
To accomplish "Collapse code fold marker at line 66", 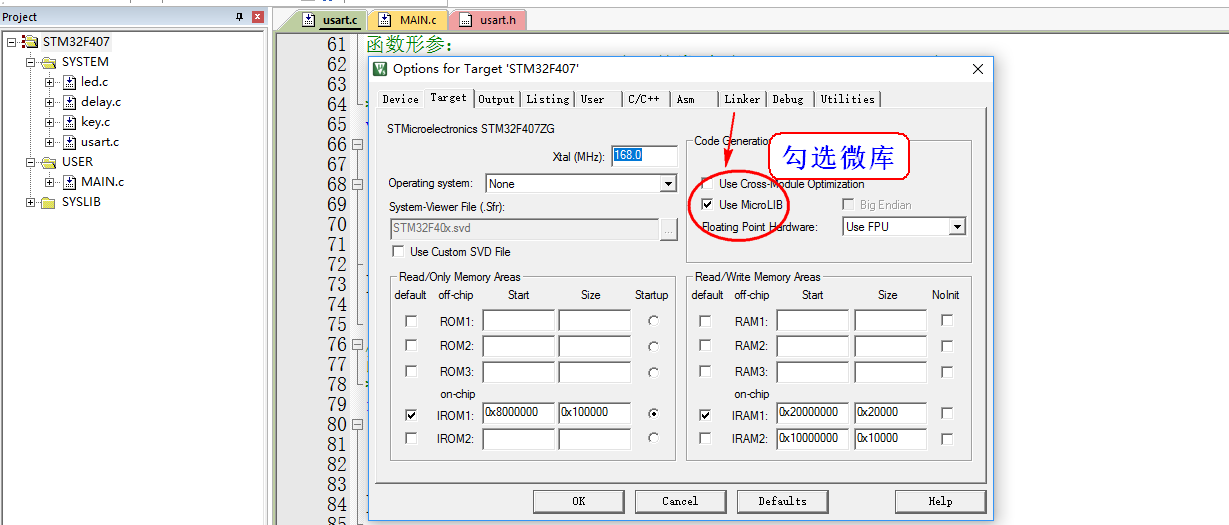I will click(x=357, y=145).
